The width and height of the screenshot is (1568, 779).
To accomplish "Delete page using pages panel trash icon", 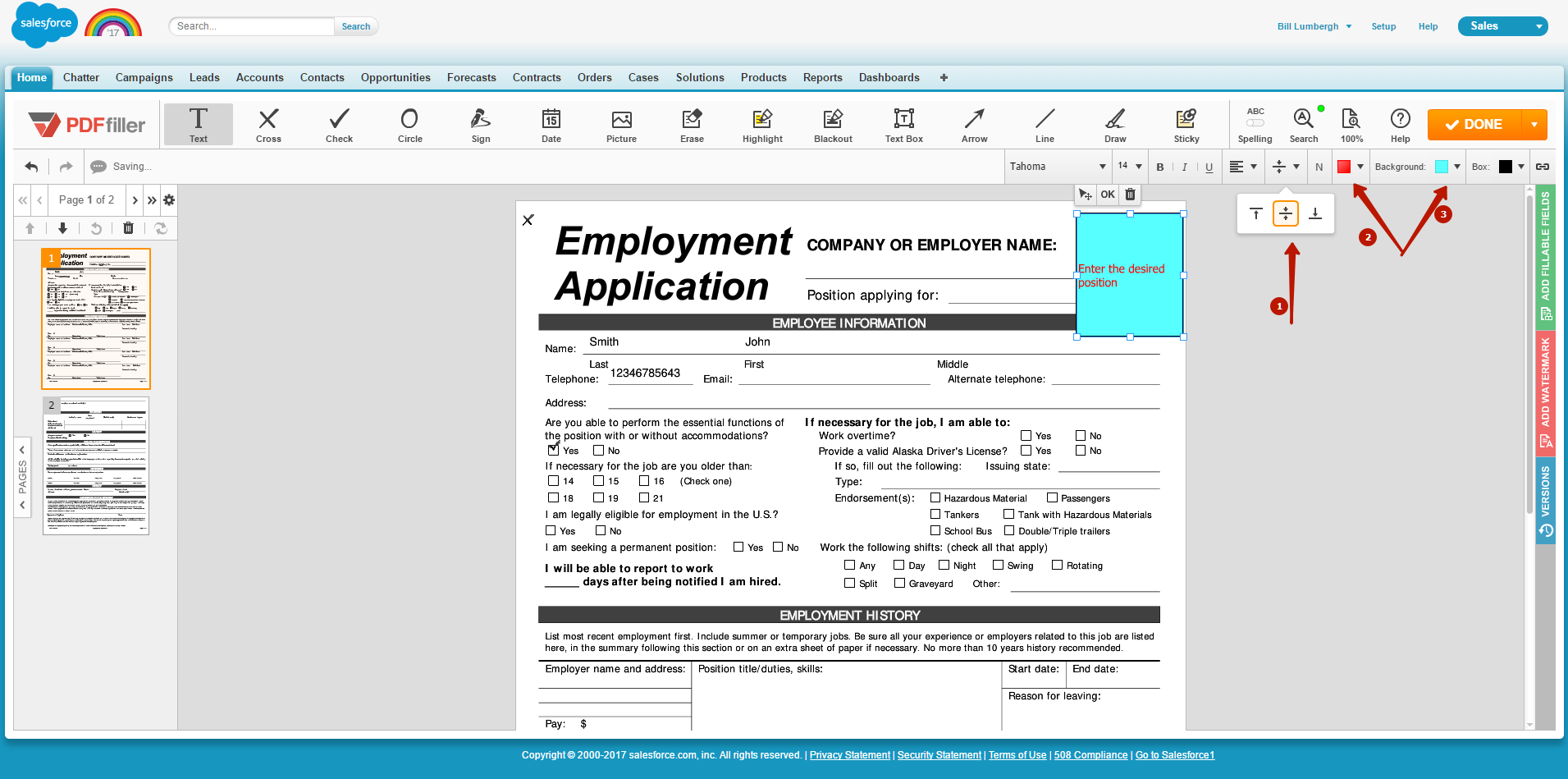I will 128,228.
